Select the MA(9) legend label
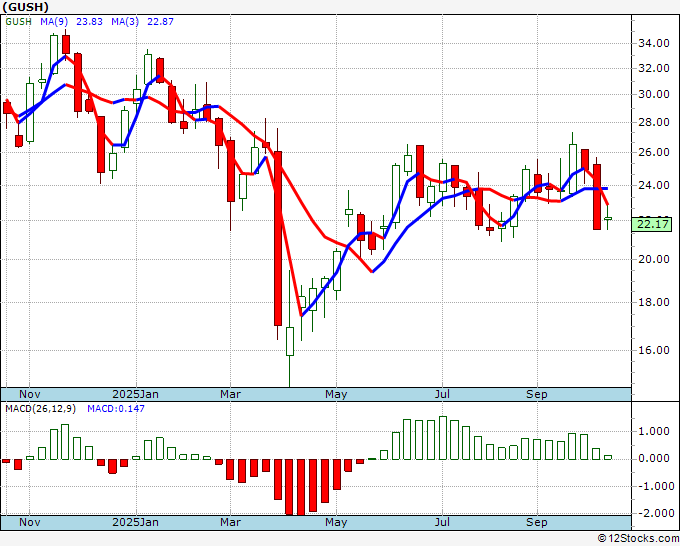 point(54,21)
